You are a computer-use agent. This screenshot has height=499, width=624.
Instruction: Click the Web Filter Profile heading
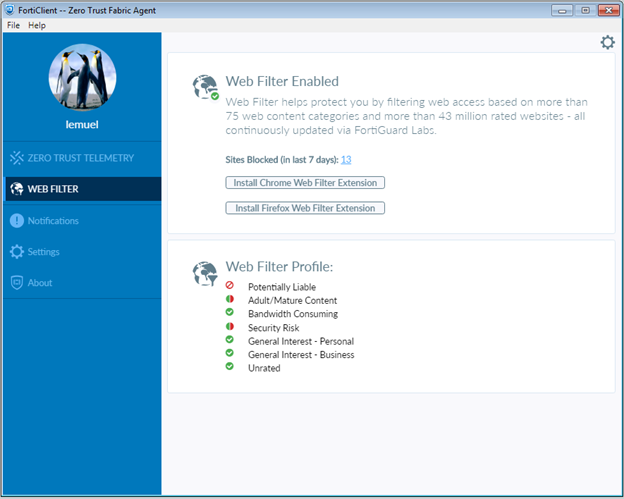(279, 267)
